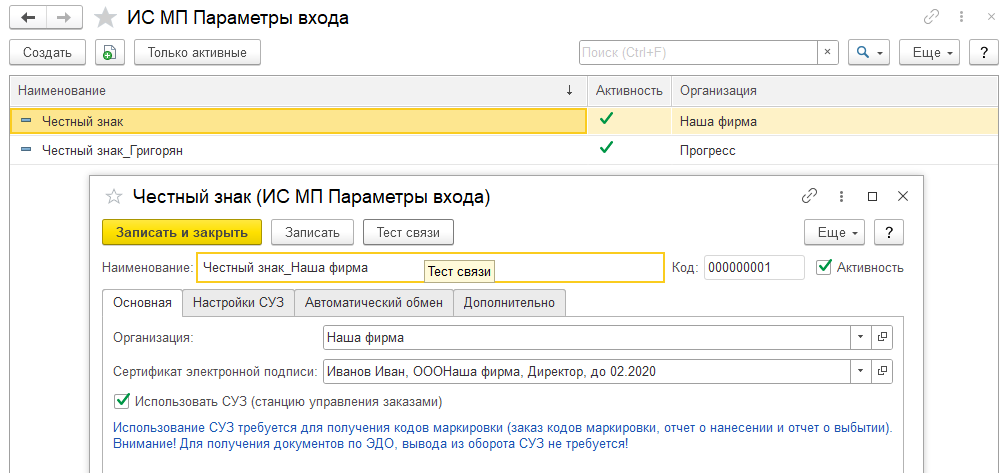Uncheck Использовать СУЗ checkbox
Screen dimensions: 1007x473
click(x=123, y=401)
